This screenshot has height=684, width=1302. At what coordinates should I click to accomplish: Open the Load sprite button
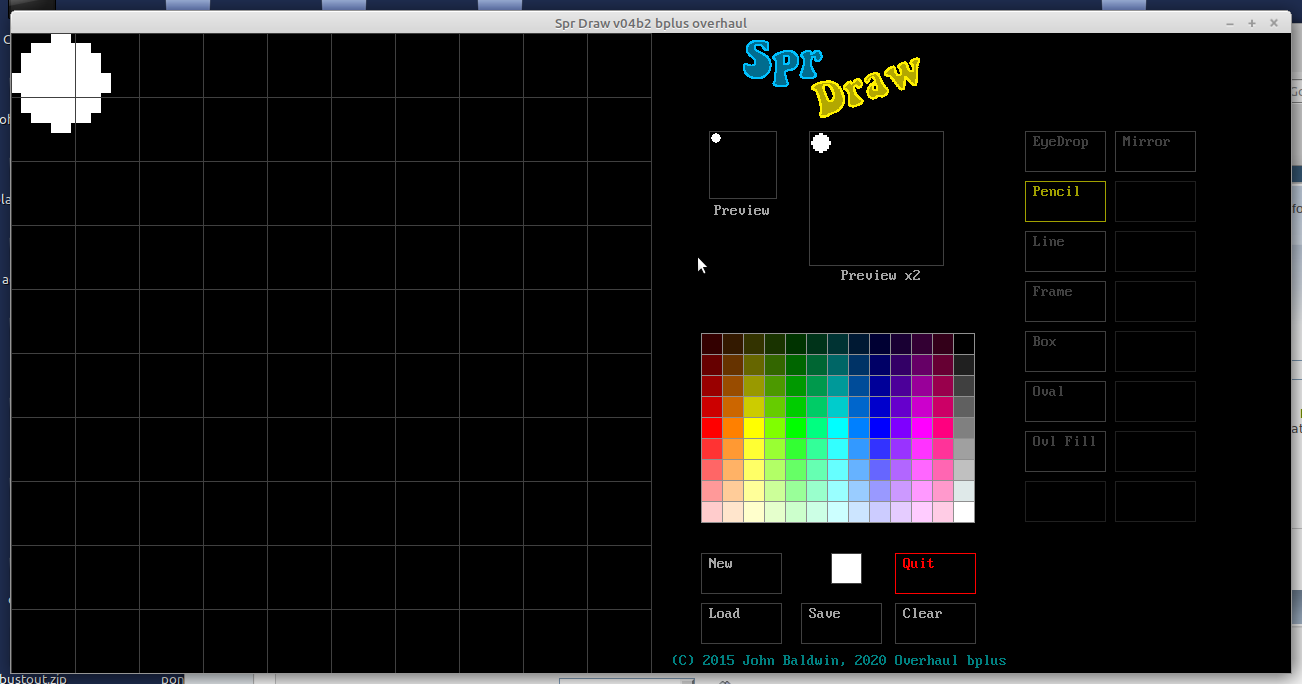[741, 623]
